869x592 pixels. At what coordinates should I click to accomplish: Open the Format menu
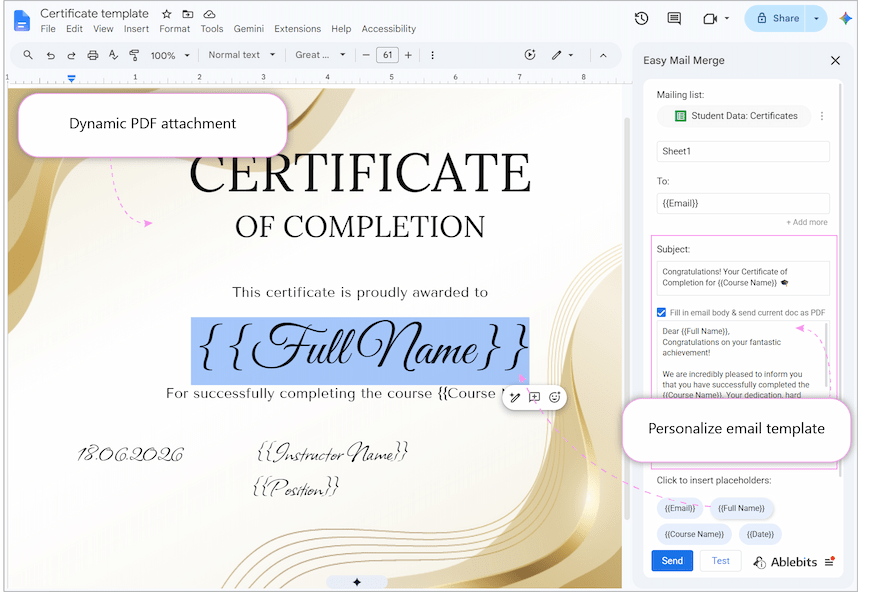[175, 29]
